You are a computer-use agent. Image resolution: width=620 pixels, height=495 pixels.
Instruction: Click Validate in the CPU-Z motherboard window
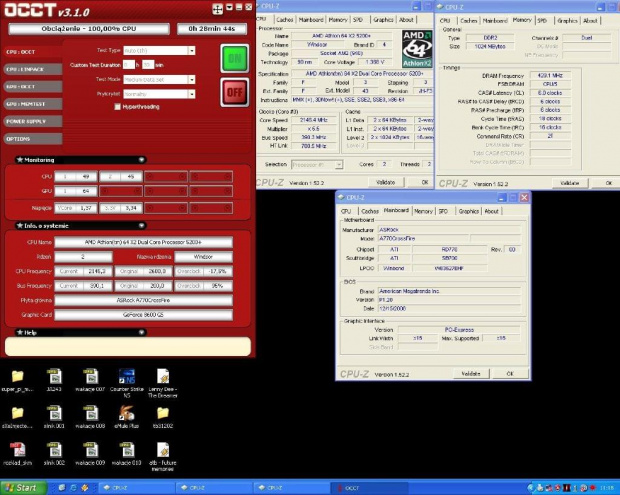click(x=471, y=374)
